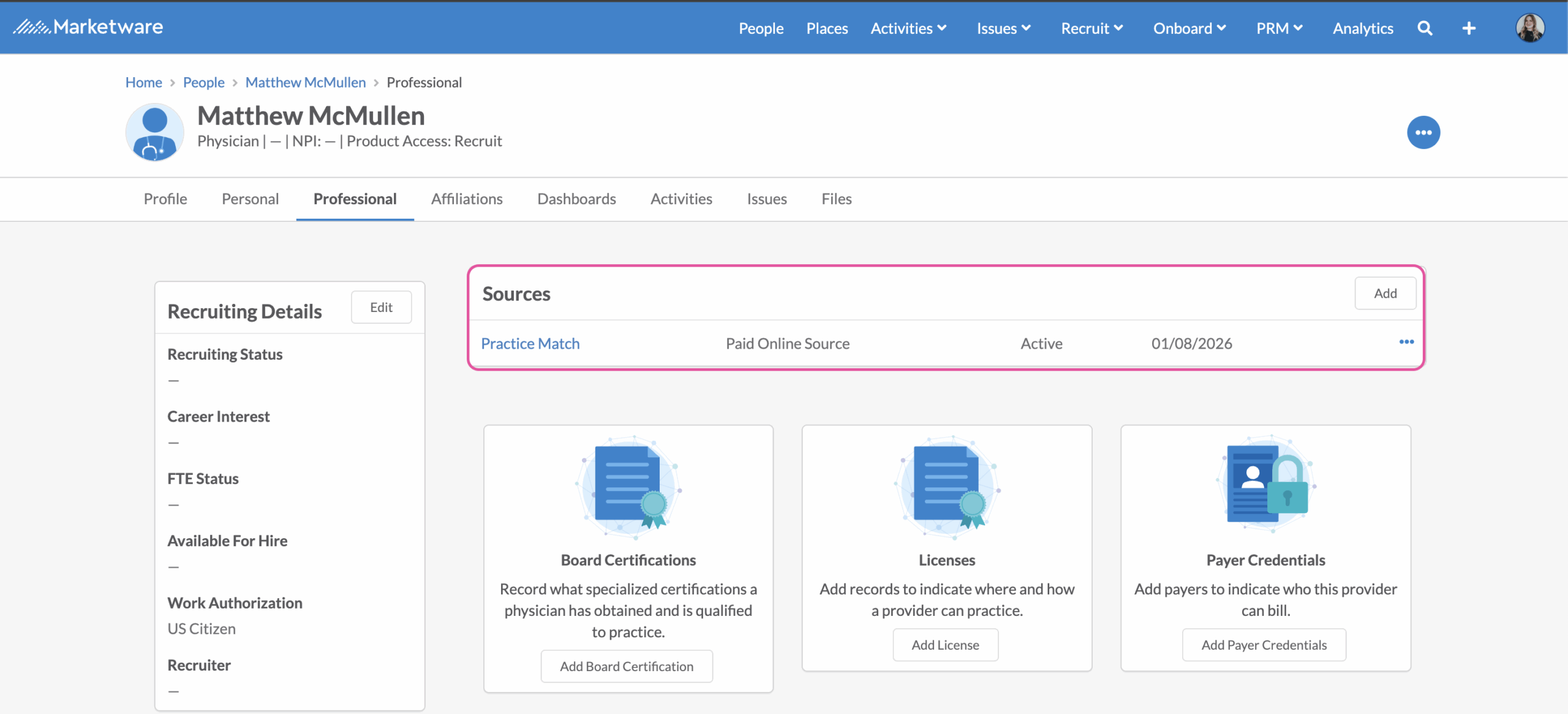
Task: Click Add Board Certification button
Action: [x=627, y=666]
